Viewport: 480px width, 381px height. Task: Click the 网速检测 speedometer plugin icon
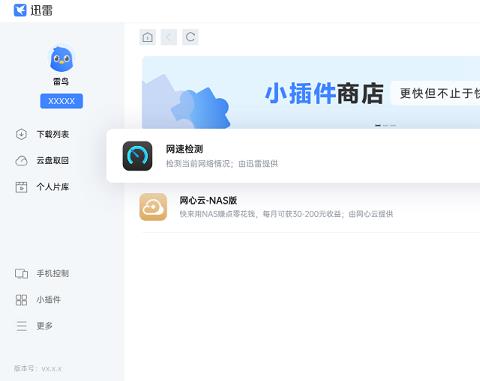click(x=137, y=156)
